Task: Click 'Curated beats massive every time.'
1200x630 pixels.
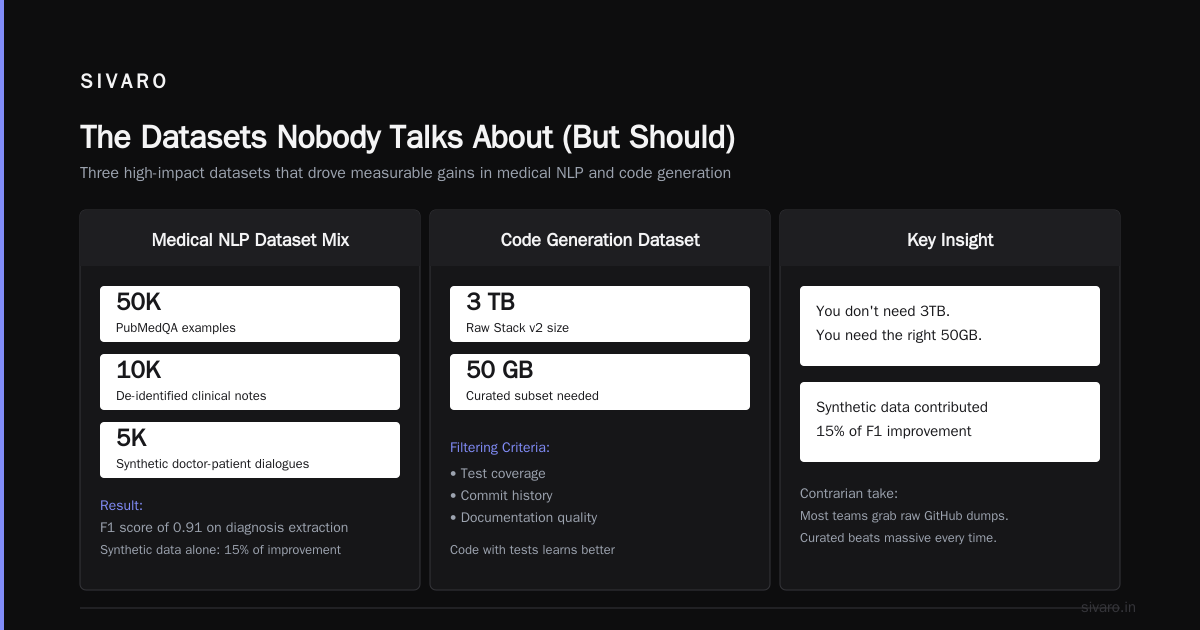Action: (x=898, y=538)
